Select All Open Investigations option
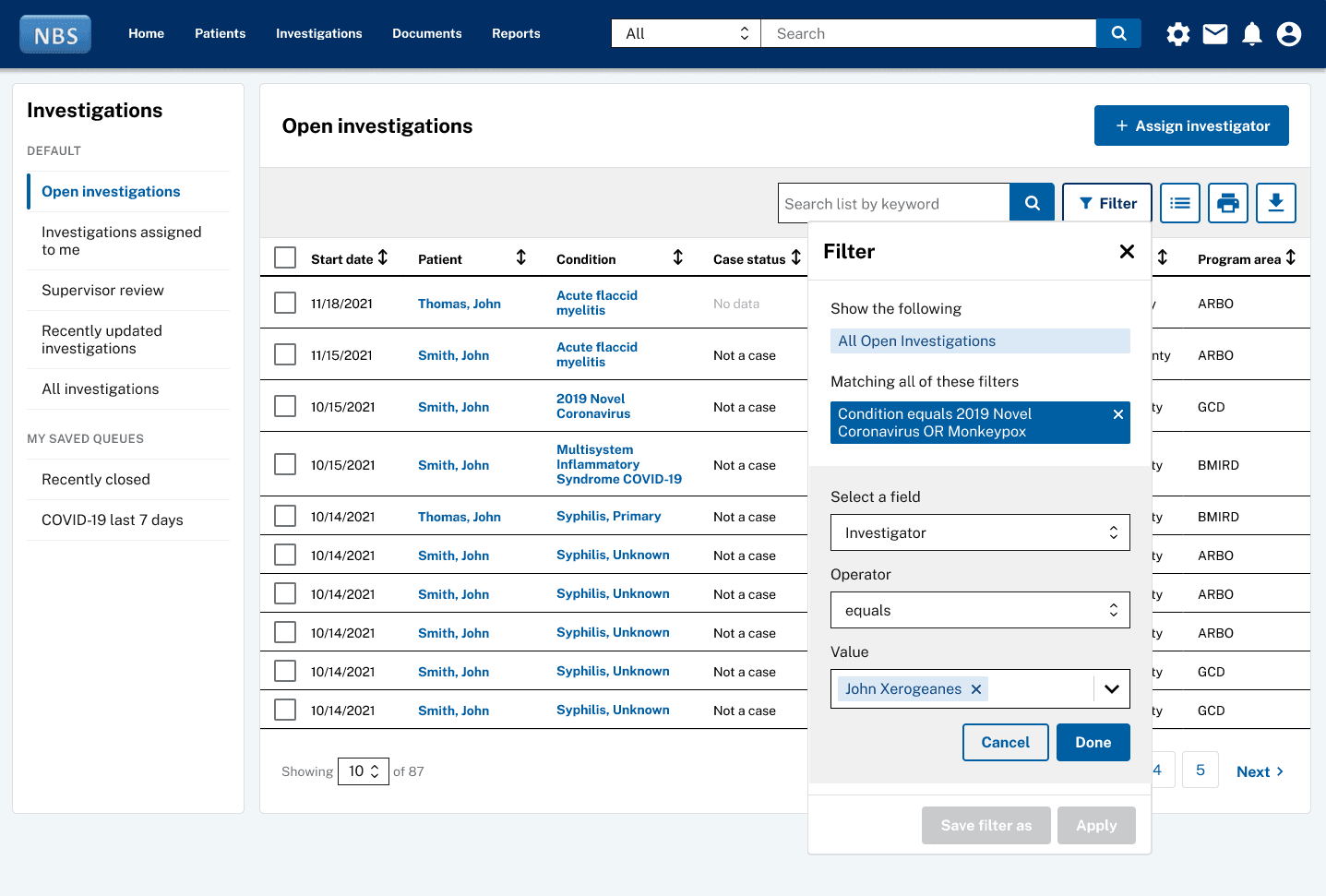The height and width of the screenshot is (896, 1326). (980, 340)
